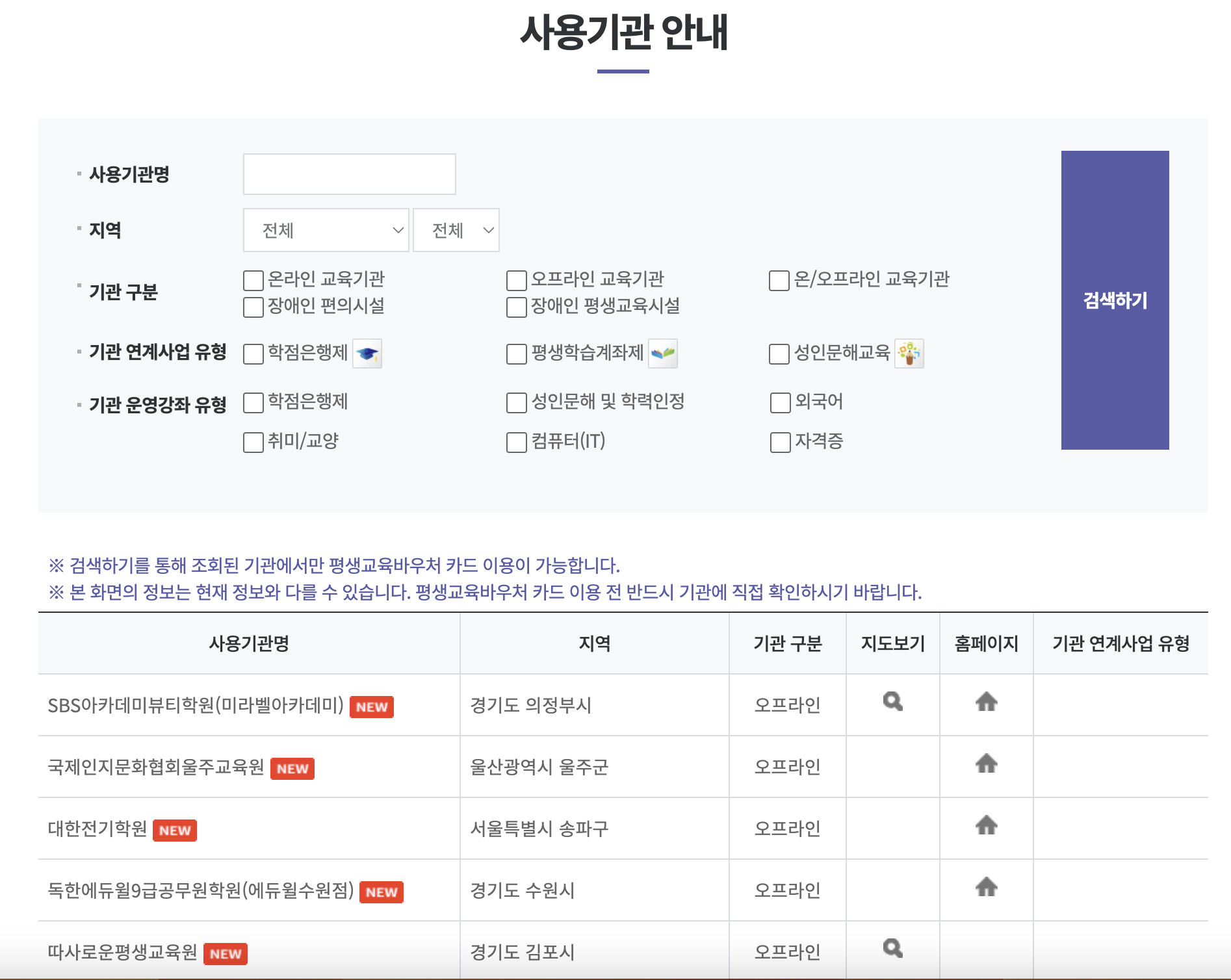The width and height of the screenshot is (1231, 980).
Task: Select 성인문해 및 학력인정 checkbox
Action: [517, 403]
